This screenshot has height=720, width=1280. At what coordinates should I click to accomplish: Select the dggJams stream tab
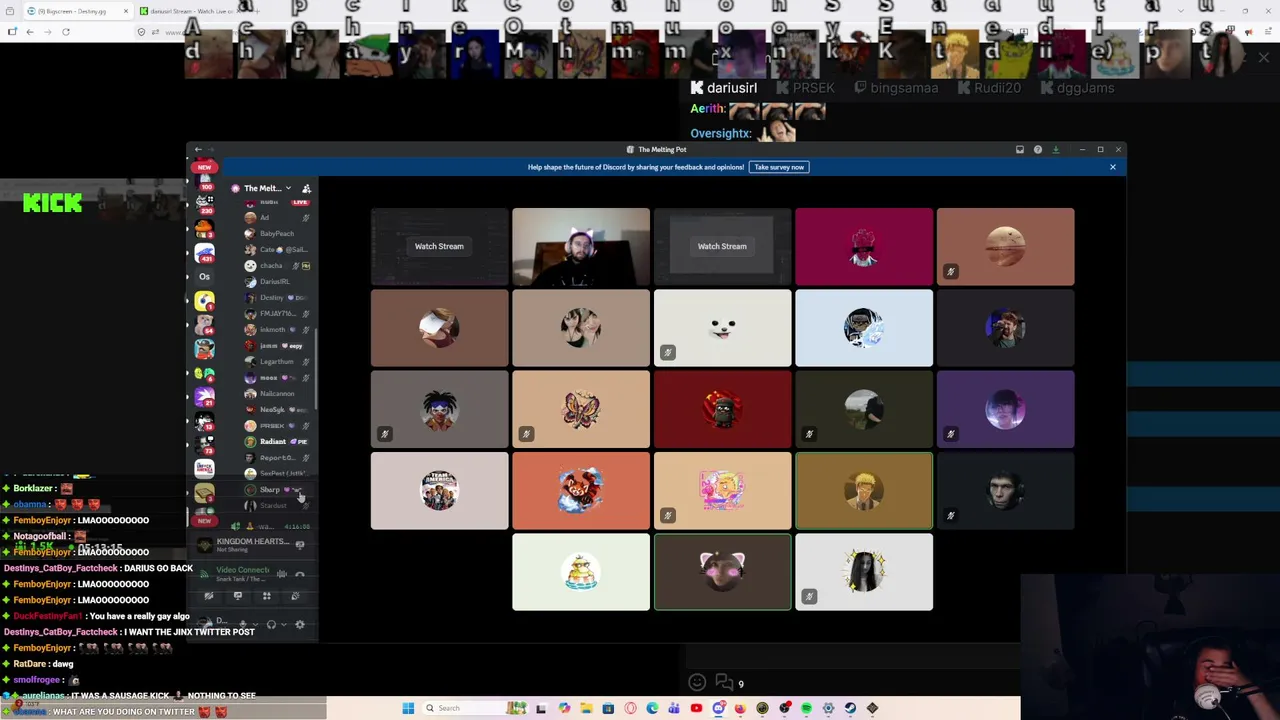(1077, 88)
